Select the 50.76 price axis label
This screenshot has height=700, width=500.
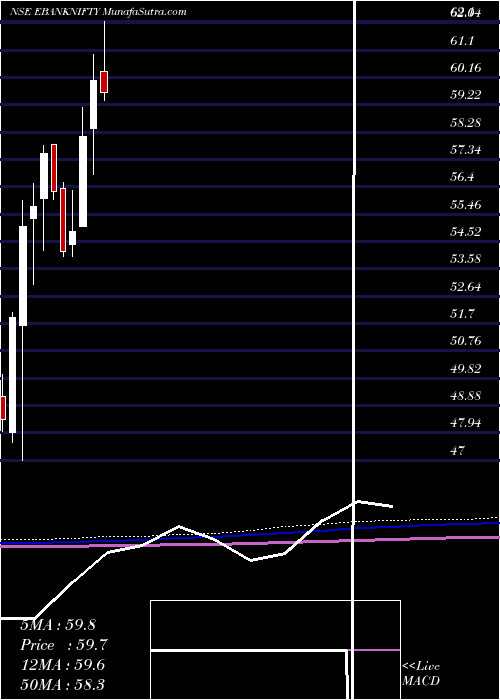[466, 341]
